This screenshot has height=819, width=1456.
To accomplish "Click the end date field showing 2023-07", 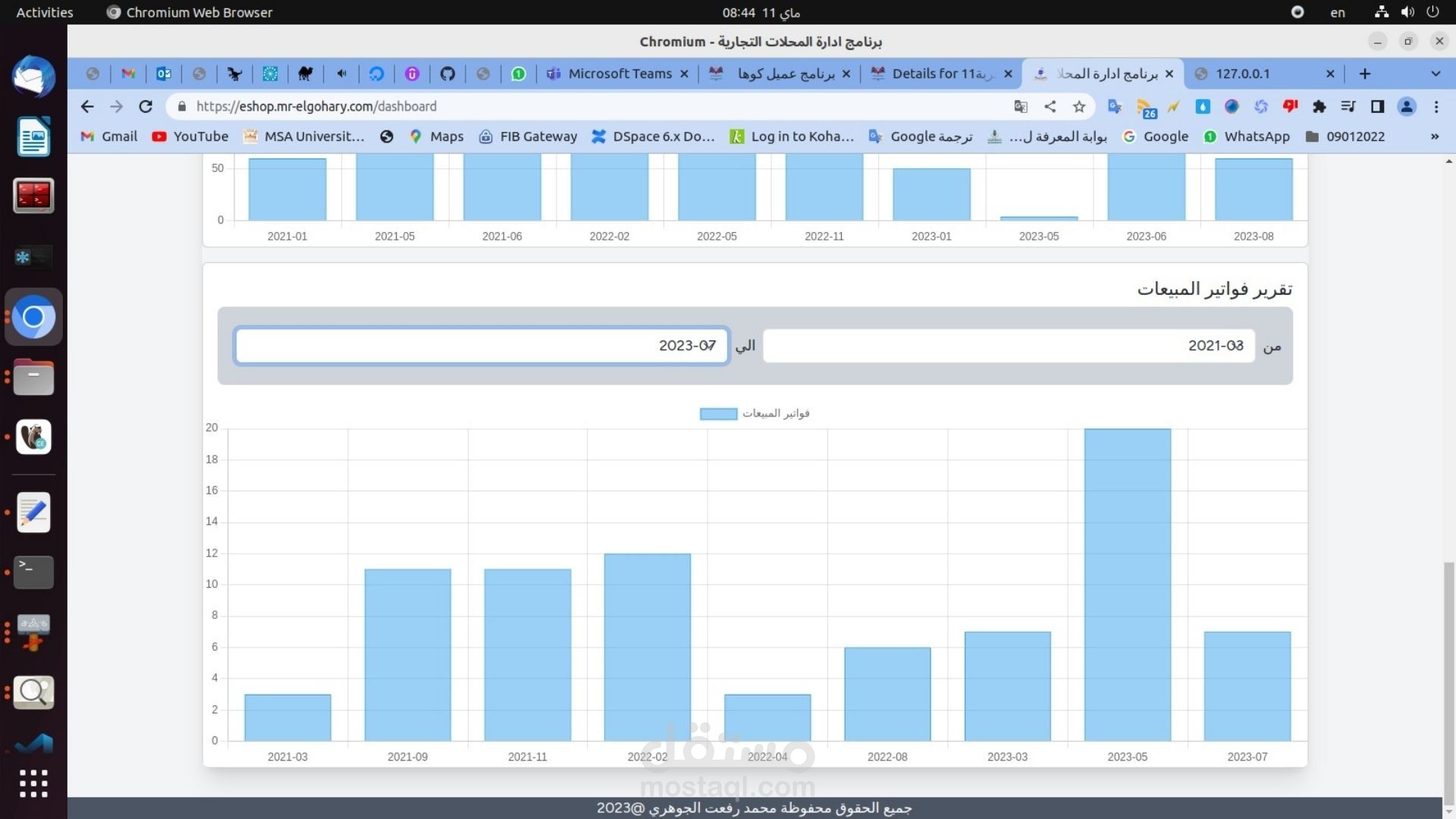I will 482,346.
